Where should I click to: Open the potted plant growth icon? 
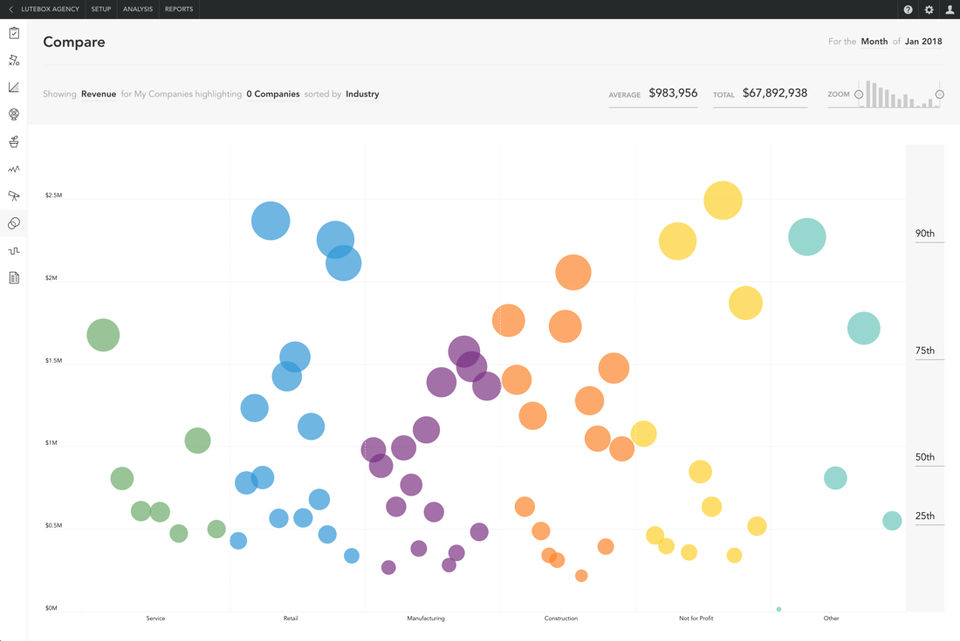pos(13,141)
